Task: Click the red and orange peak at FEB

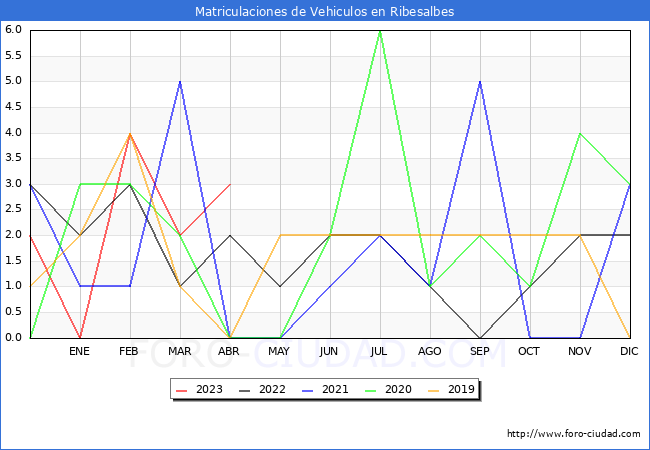Action: (130, 133)
